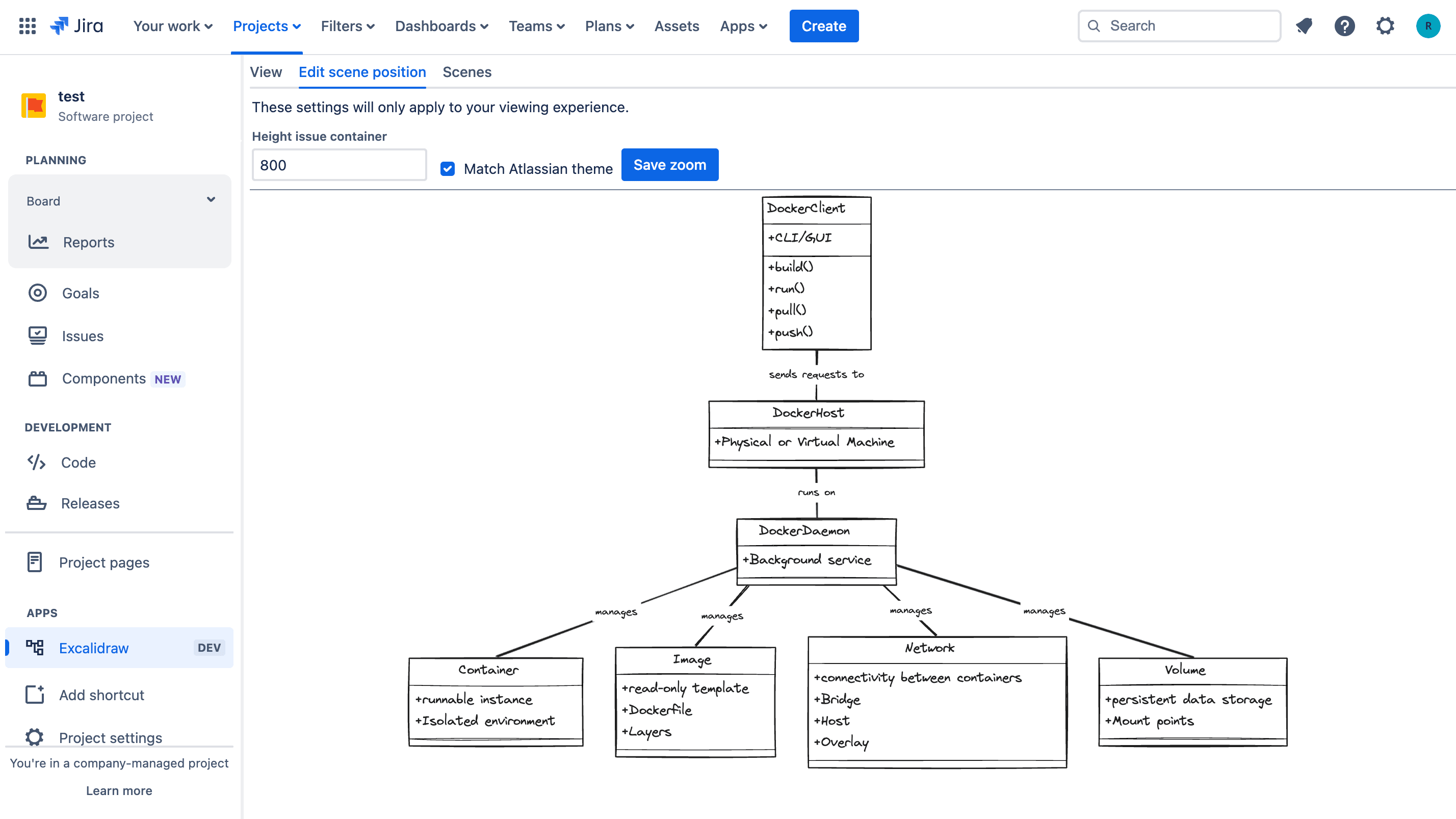The width and height of the screenshot is (1456, 819).
Task: Click the NEW badge beside Components
Action: (x=167, y=379)
